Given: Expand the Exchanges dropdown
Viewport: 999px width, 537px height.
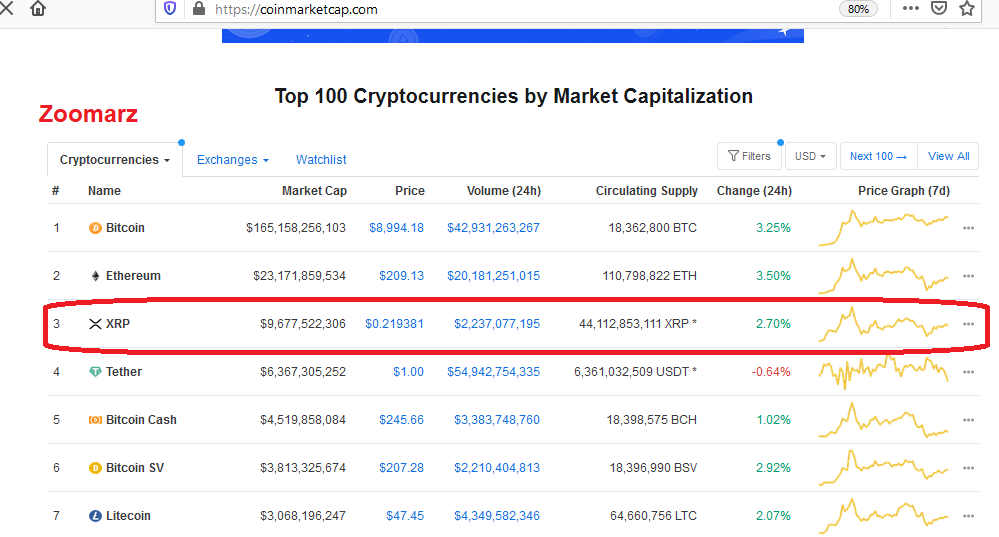Looking at the screenshot, I should tap(233, 160).
